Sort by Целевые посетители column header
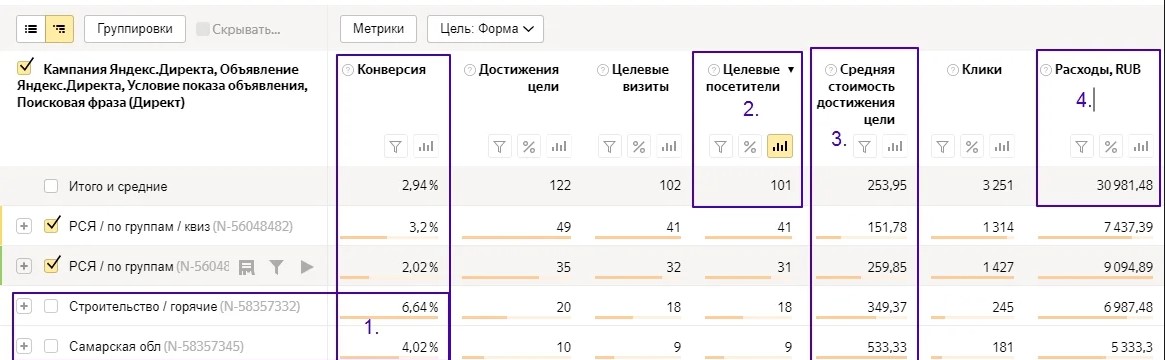This screenshot has height=360, width=1165. point(750,79)
